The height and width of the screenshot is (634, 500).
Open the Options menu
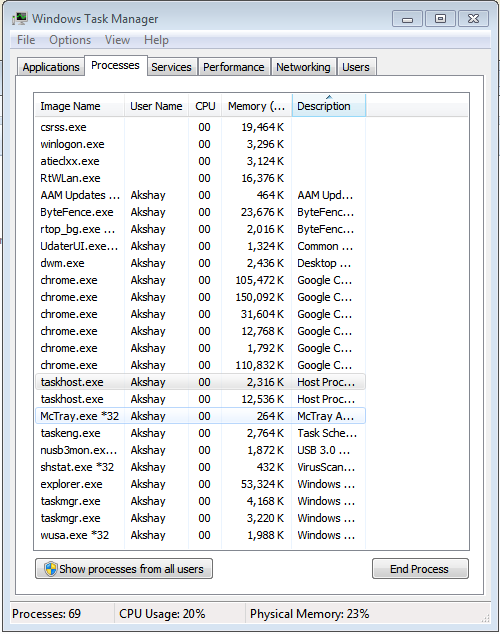[70, 40]
